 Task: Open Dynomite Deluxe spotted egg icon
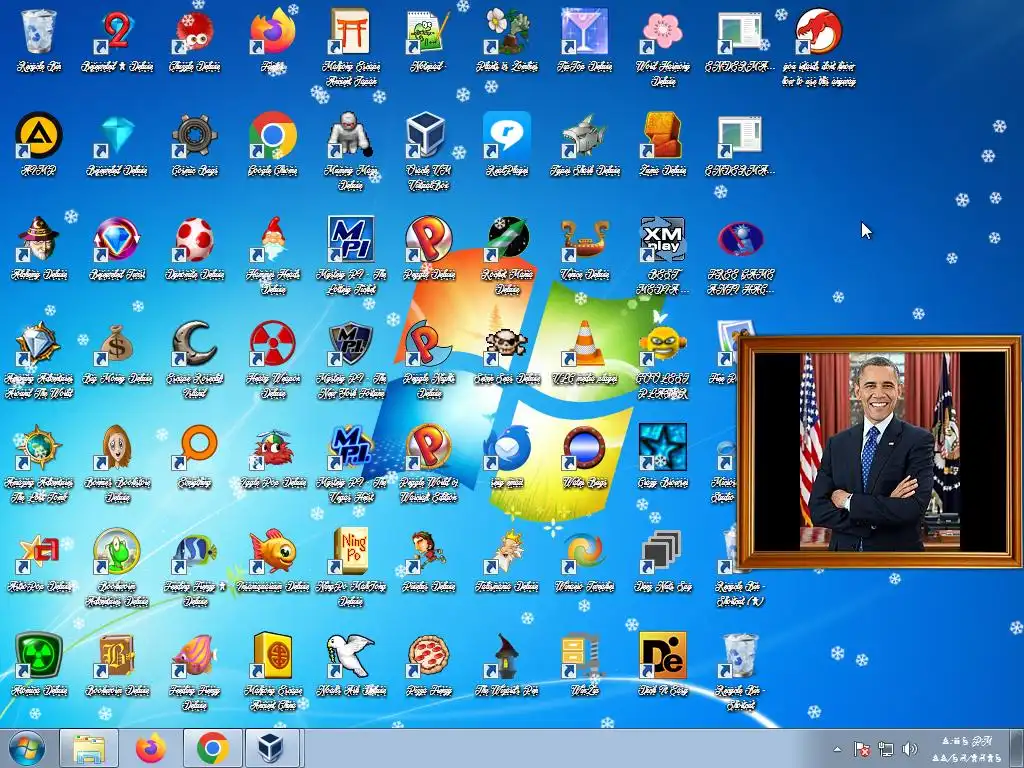tap(194, 239)
